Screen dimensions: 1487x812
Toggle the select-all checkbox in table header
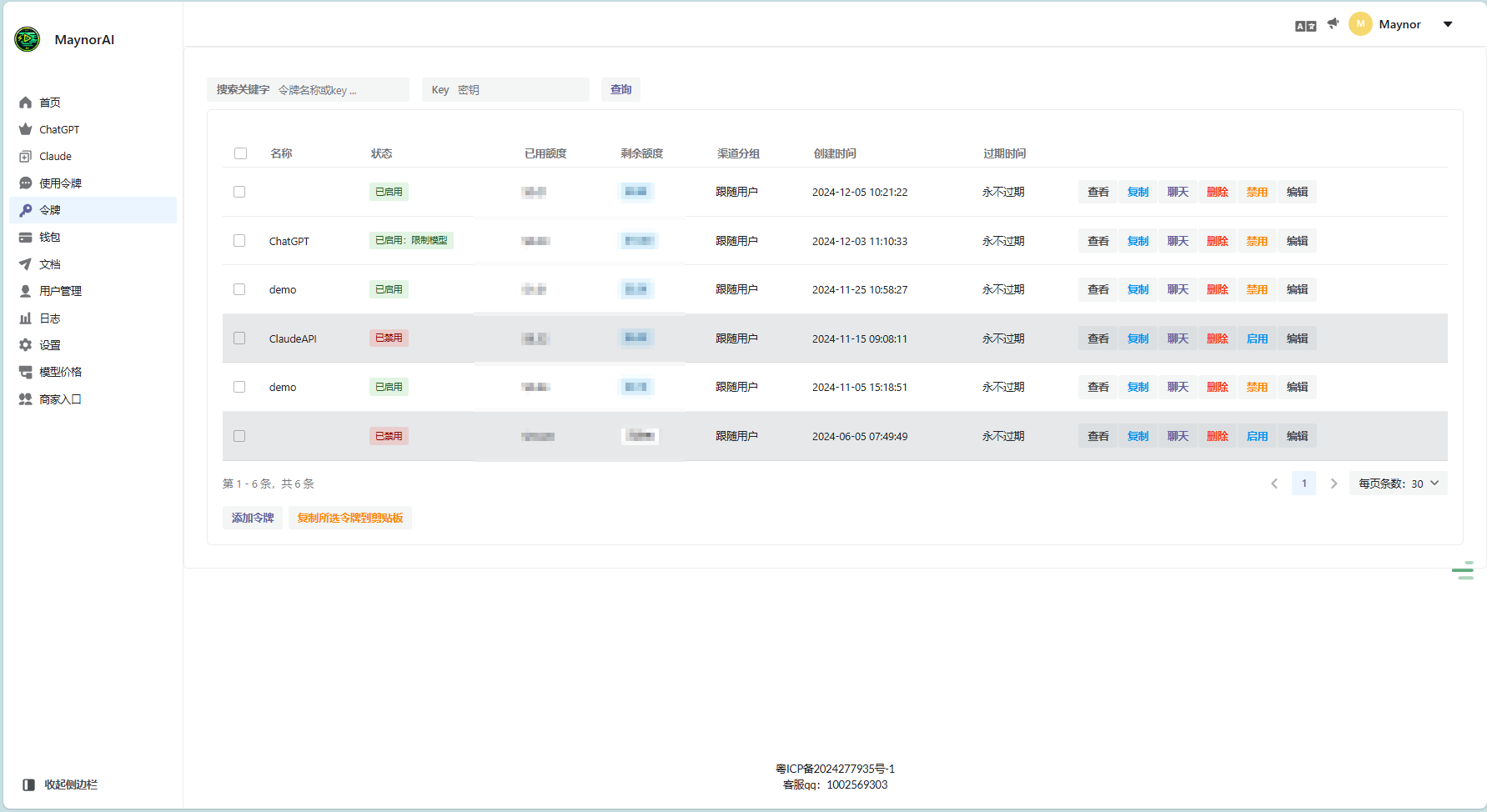pyautogui.click(x=240, y=153)
